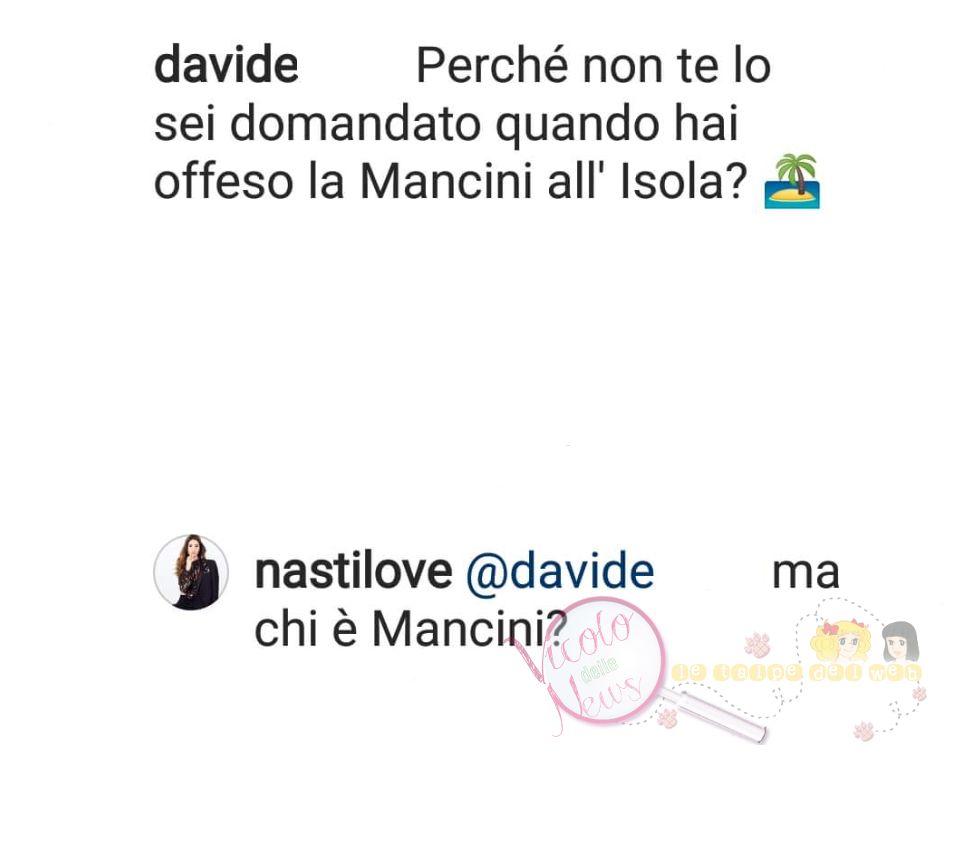This screenshot has width=974, height=856.
Task: Click the blonde cartoon girl with red bows
Action: [x=842, y=640]
